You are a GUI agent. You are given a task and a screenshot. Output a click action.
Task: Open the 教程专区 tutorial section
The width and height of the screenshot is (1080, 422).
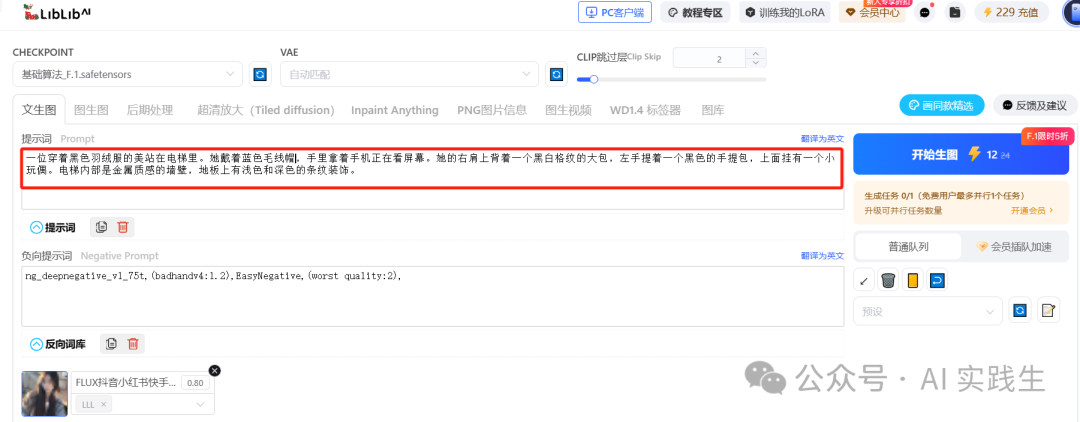695,12
